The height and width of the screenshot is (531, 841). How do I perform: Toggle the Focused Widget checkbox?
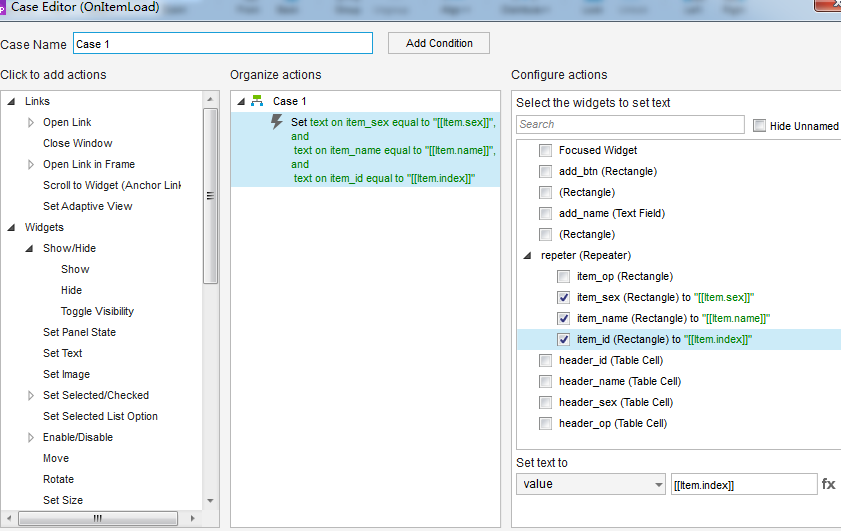click(545, 150)
